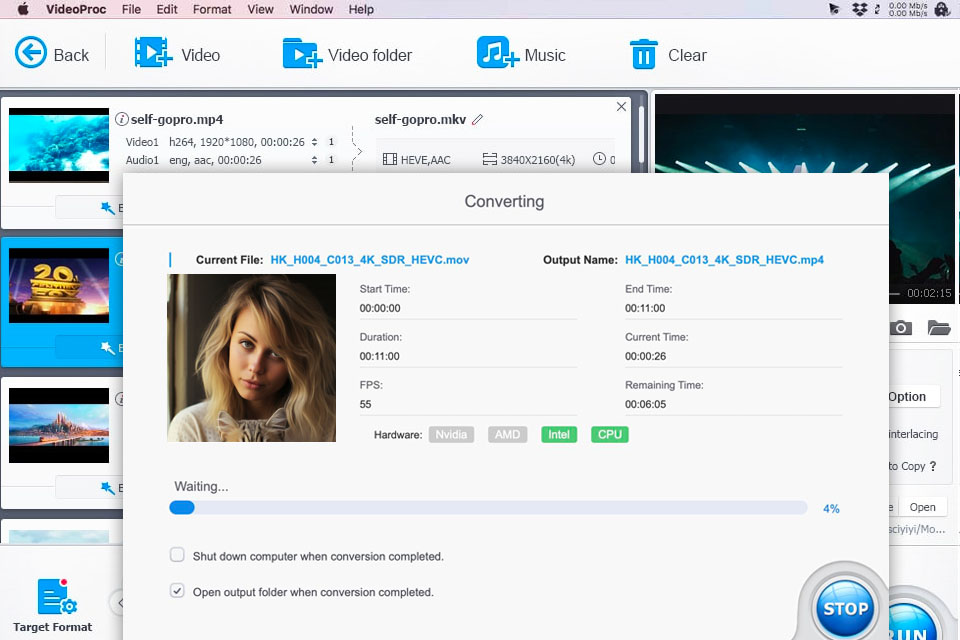Edit the output name self-gopro.mkv pencil
The width and height of the screenshot is (960, 640).
tap(478, 119)
